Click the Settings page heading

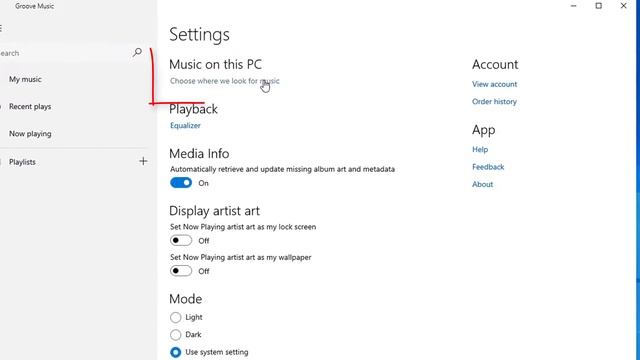point(200,35)
